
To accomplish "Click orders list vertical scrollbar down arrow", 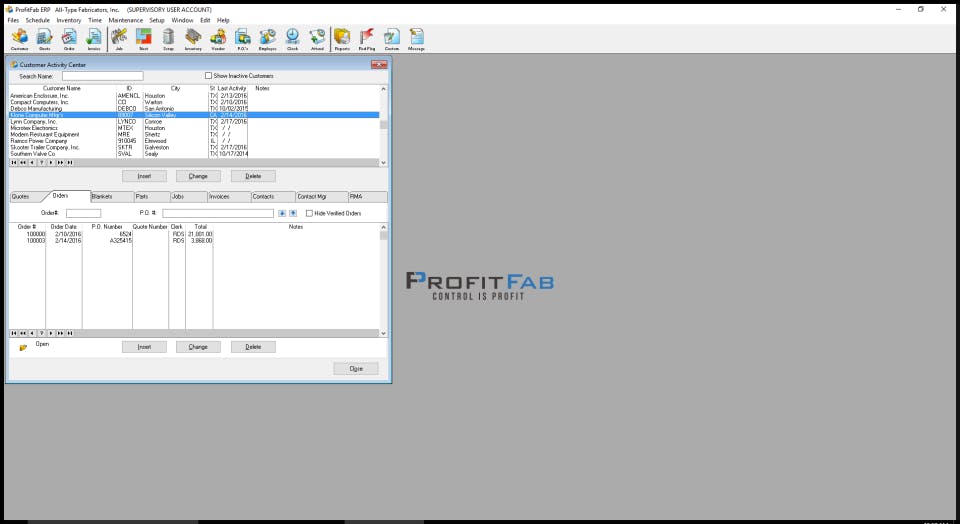I will (x=384, y=334).
